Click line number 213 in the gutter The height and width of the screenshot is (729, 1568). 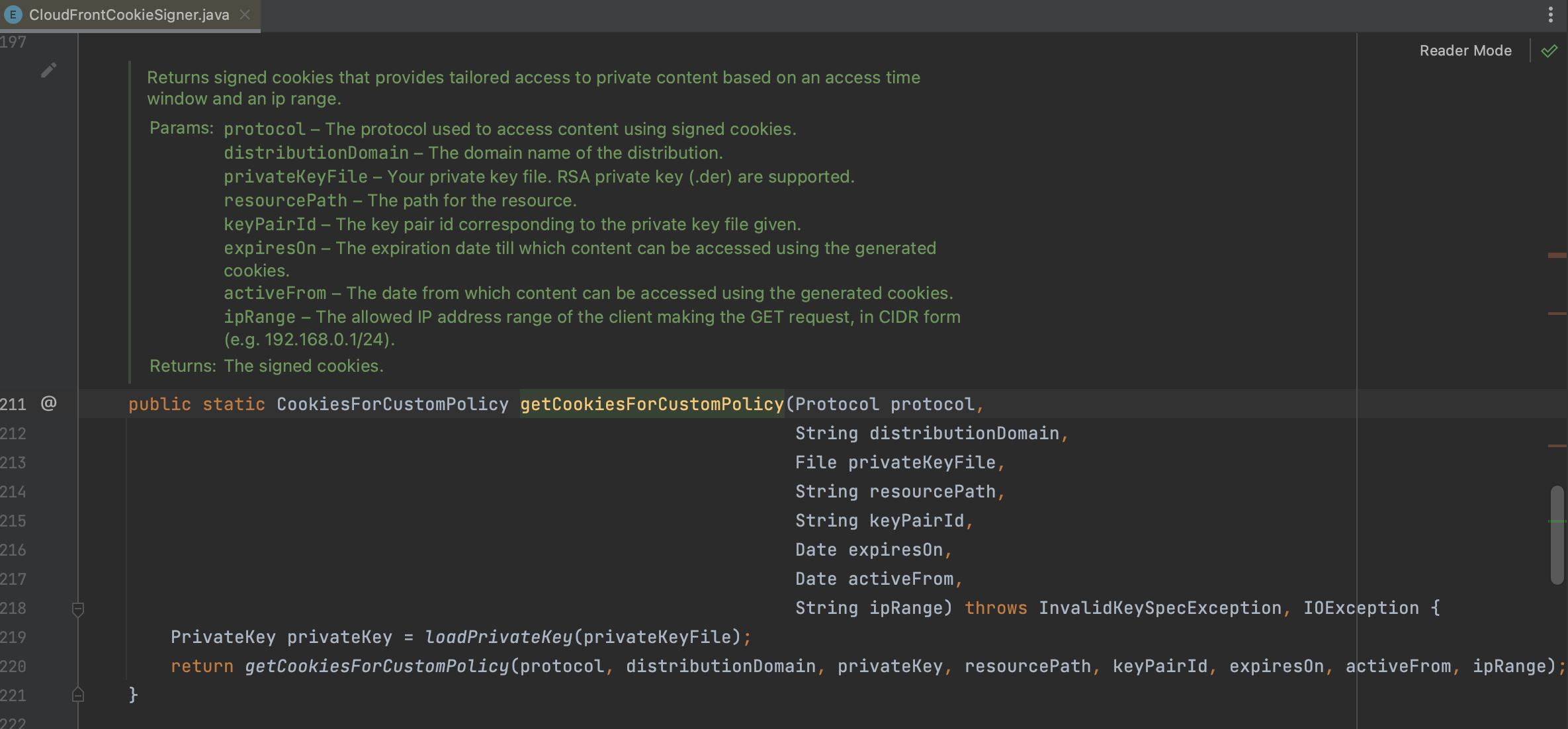[x=13, y=462]
